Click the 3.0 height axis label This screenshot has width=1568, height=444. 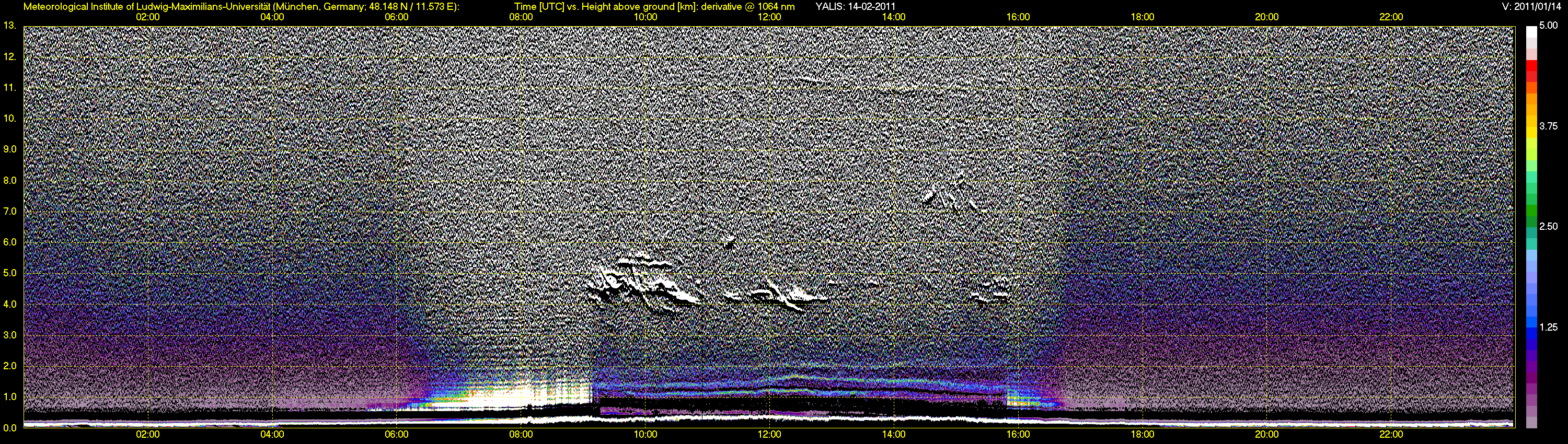[x=10, y=334]
